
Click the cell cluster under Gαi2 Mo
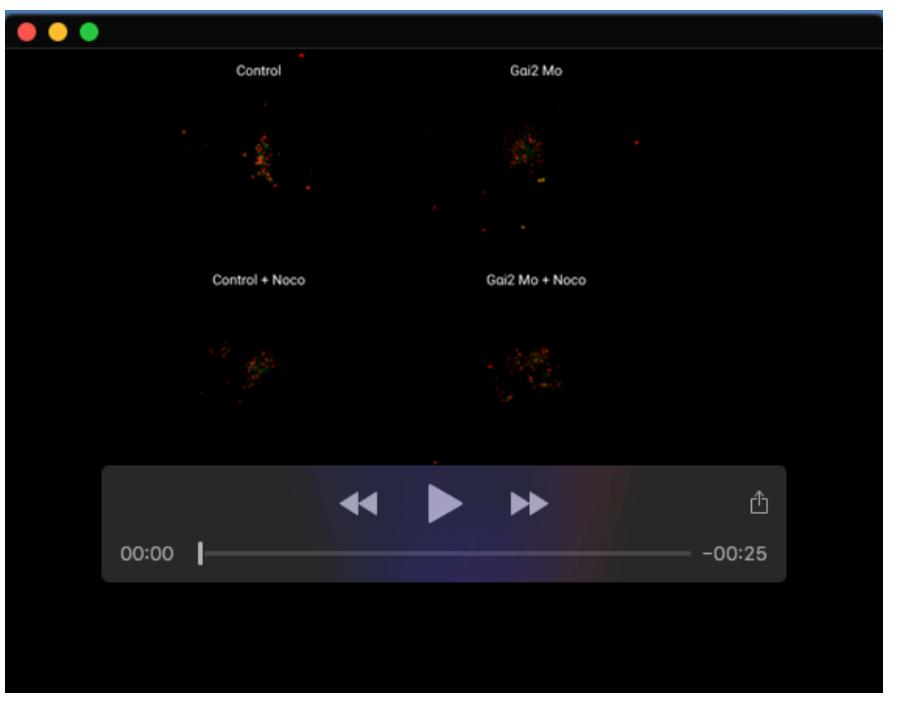(x=524, y=150)
